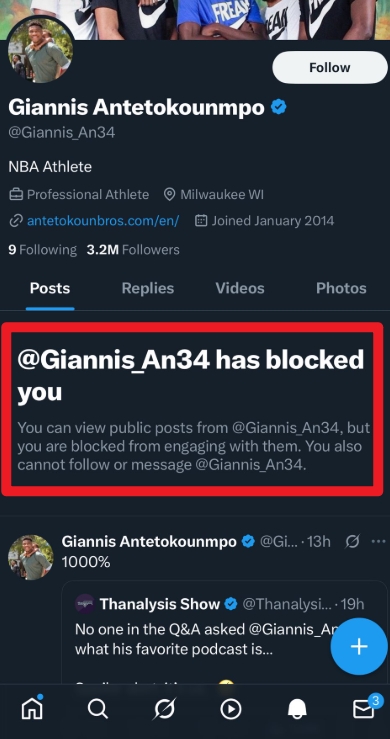Tap the blue compose plus button
Viewport: 390px width, 739px height.
pos(359,647)
